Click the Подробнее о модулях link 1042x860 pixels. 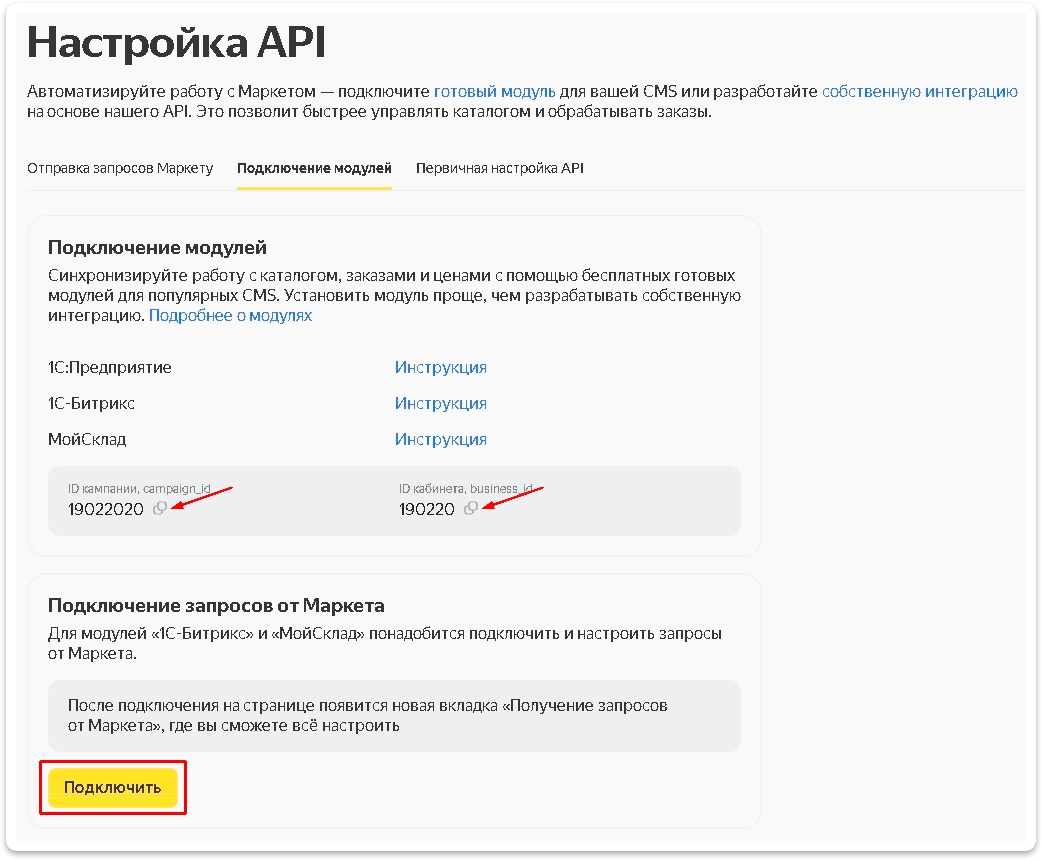pyautogui.click(x=230, y=315)
